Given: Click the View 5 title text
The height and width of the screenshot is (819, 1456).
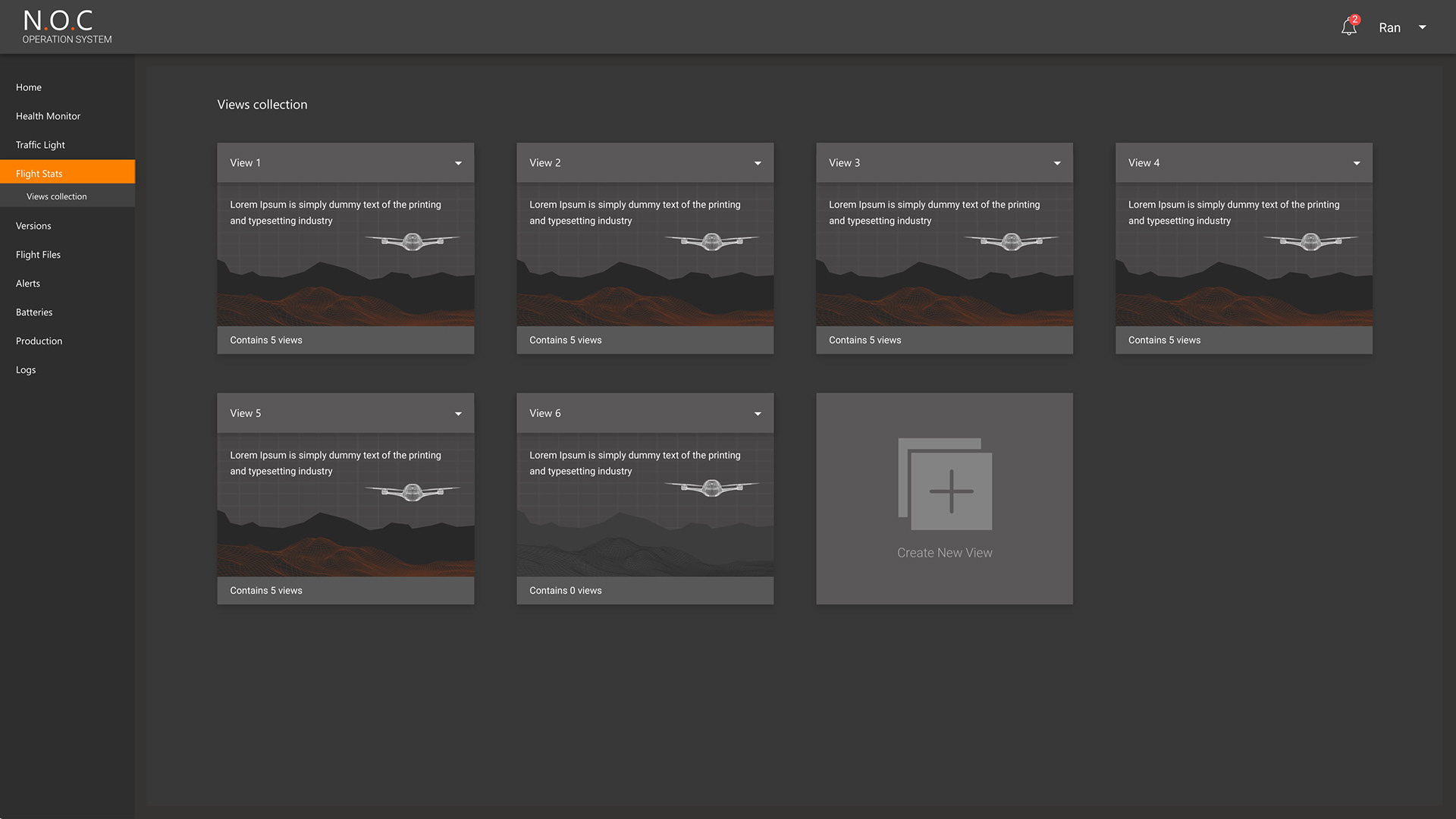Looking at the screenshot, I should click(x=245, y=413).
